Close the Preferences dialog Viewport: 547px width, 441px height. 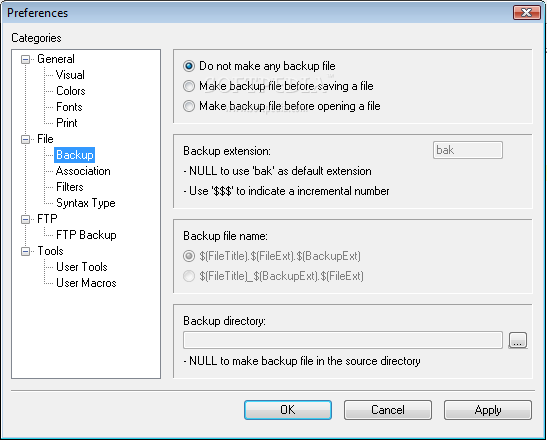pyautogui.click(x=526, y=13)
